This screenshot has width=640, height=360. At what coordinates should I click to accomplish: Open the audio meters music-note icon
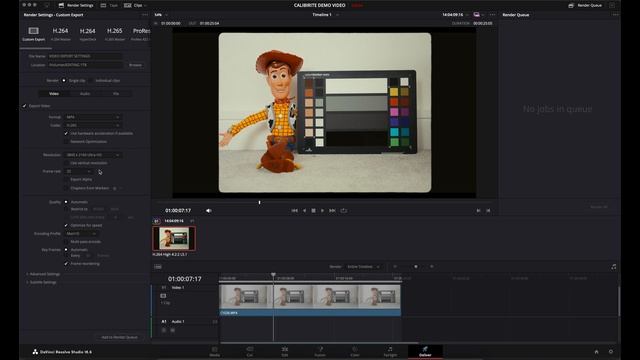tap(613, 267)
